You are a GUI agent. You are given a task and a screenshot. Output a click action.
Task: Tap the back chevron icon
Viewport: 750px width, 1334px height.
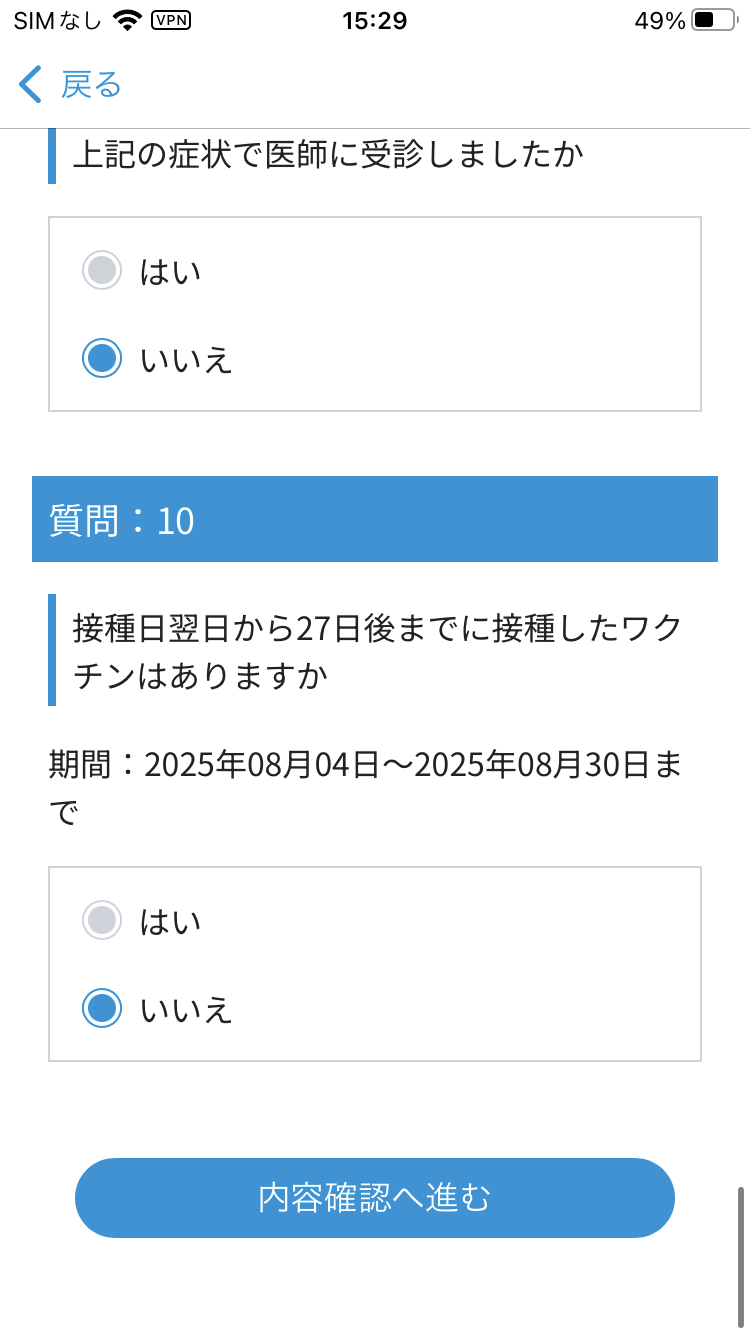click(x=28, y=85)
